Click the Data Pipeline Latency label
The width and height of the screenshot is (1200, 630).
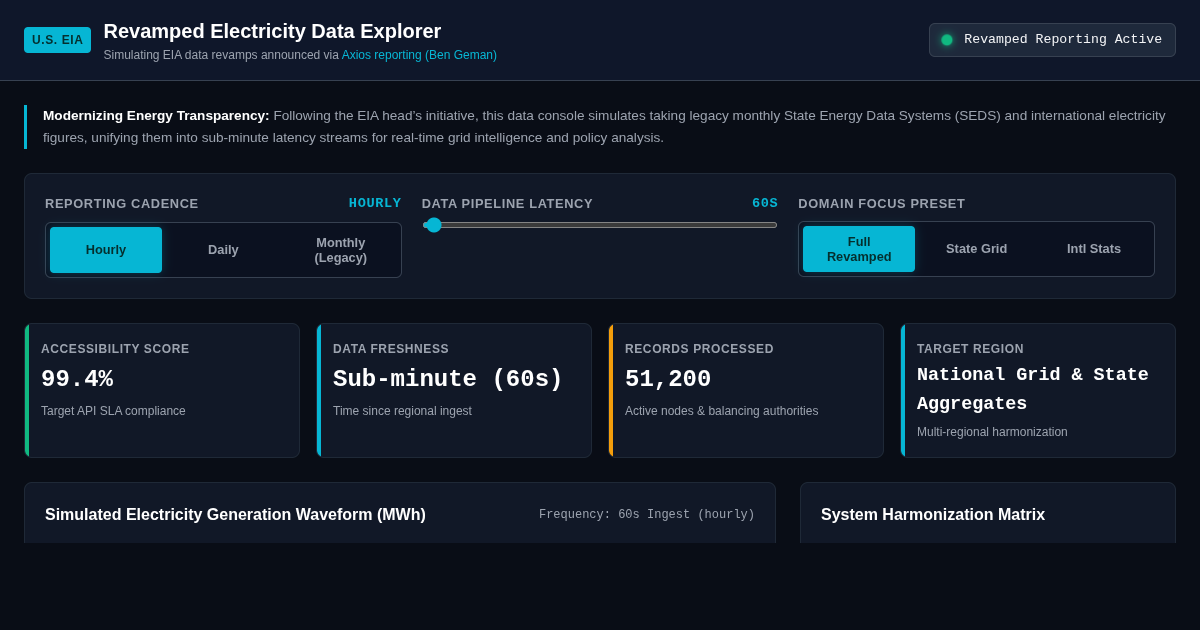[507, 204]
